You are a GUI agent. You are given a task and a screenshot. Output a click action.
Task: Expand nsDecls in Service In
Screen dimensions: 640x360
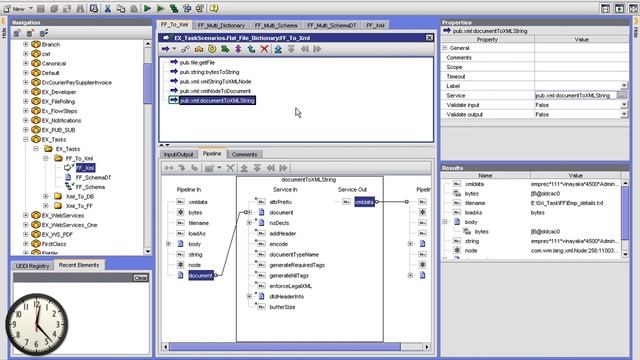pyautogui.click(x=249, y=223)
